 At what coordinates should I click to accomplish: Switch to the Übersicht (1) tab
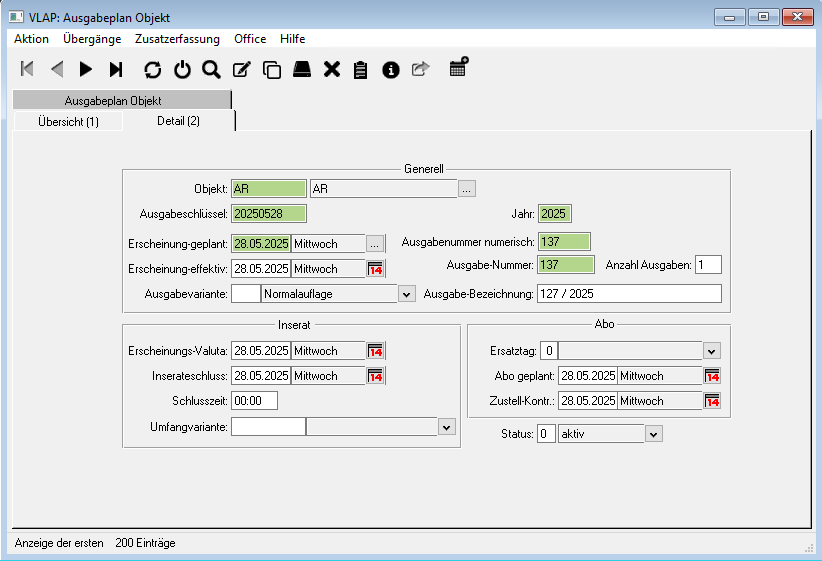click(68, 121)
